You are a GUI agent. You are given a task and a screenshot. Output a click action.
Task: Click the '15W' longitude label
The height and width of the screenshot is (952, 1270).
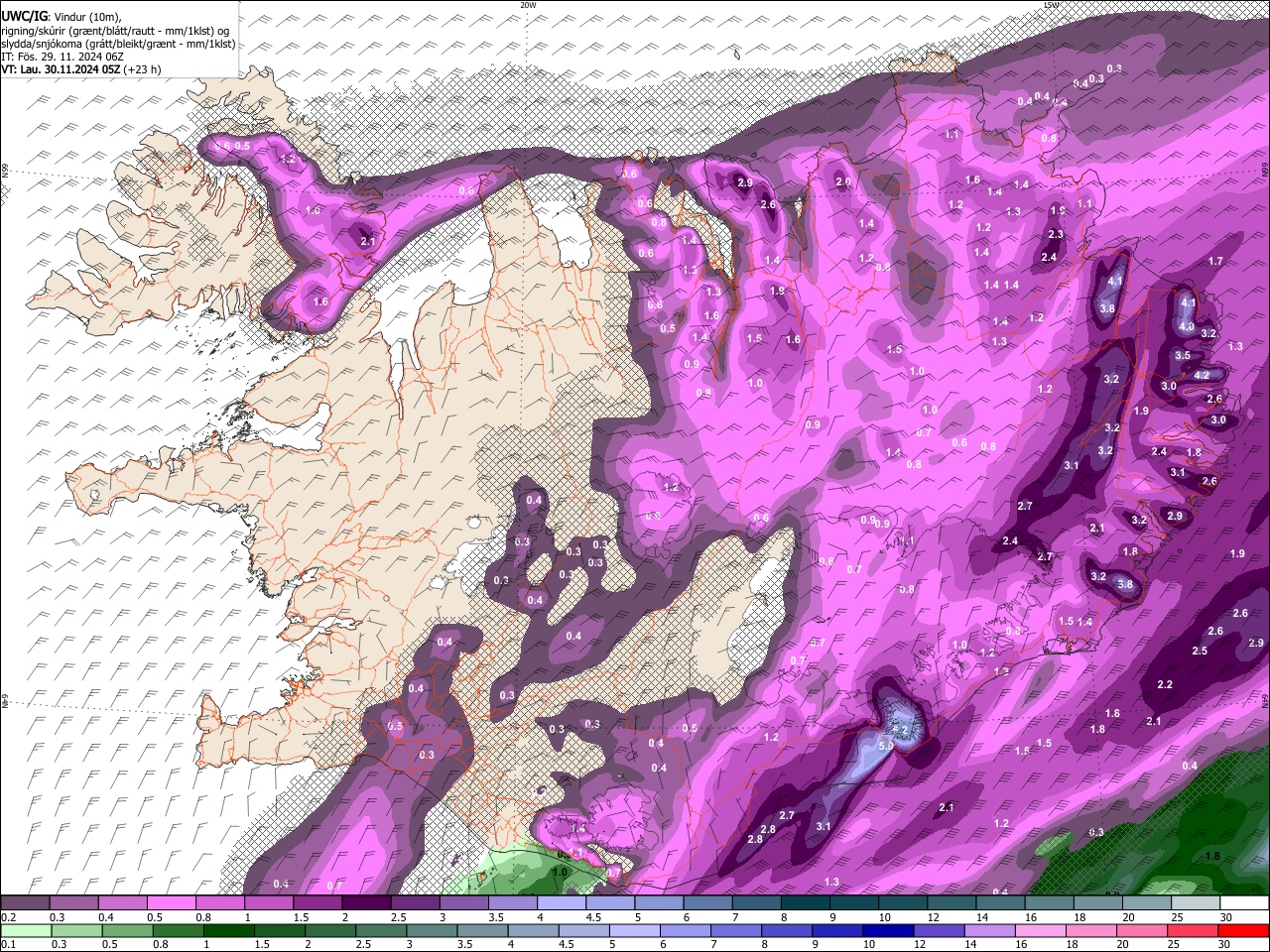tap(1052, 5)
